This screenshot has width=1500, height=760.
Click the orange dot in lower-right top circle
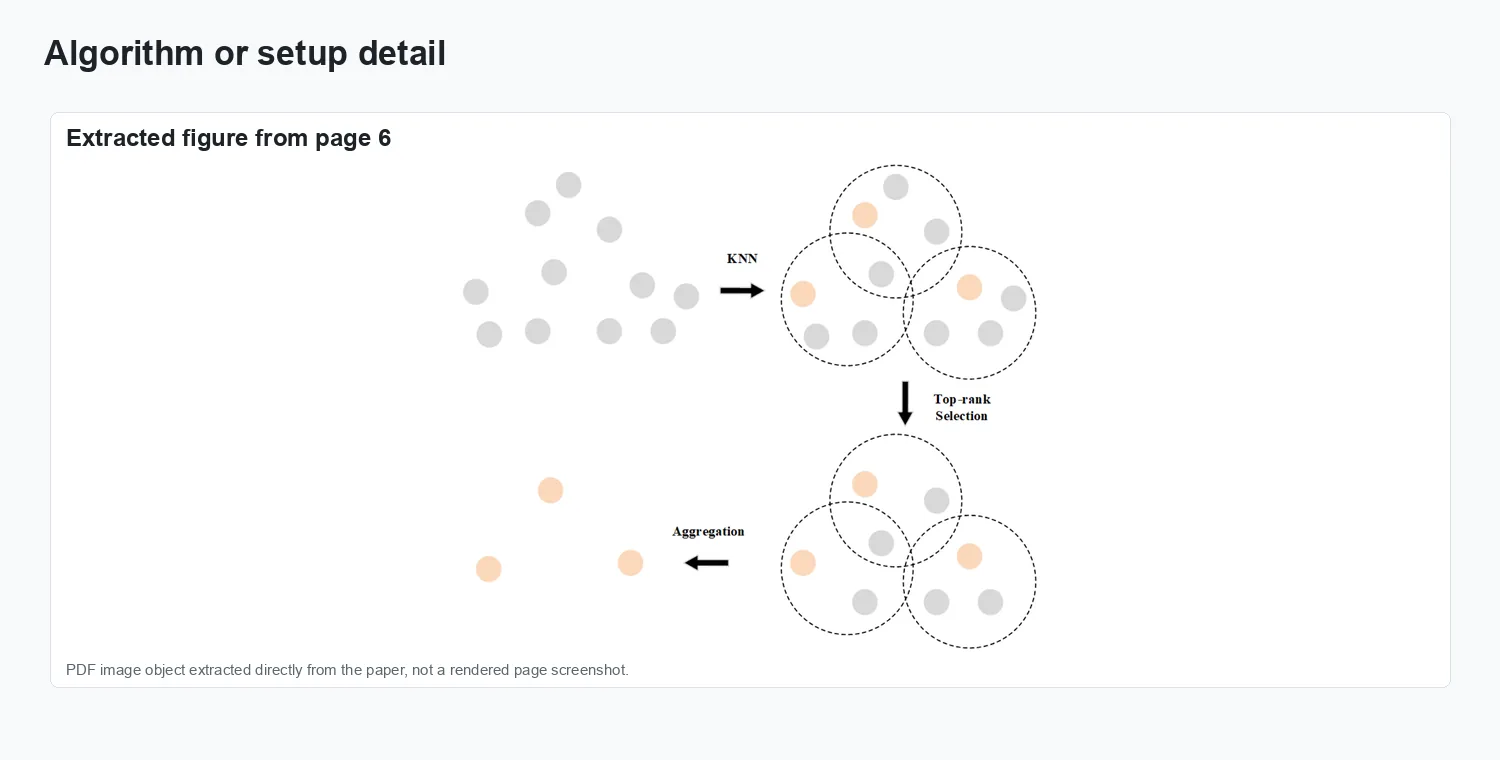click(865, 484)
